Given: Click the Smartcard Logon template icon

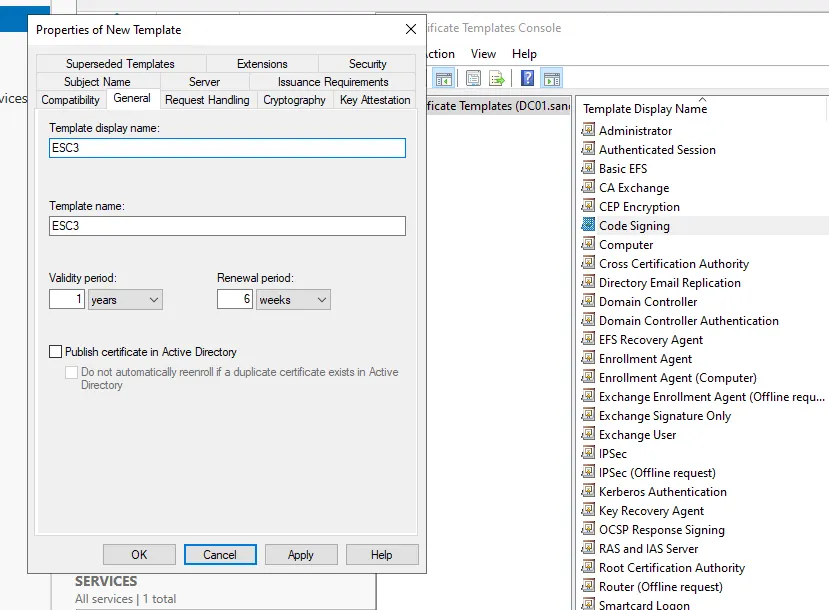Looking at the screenshot, I should 588,605.
